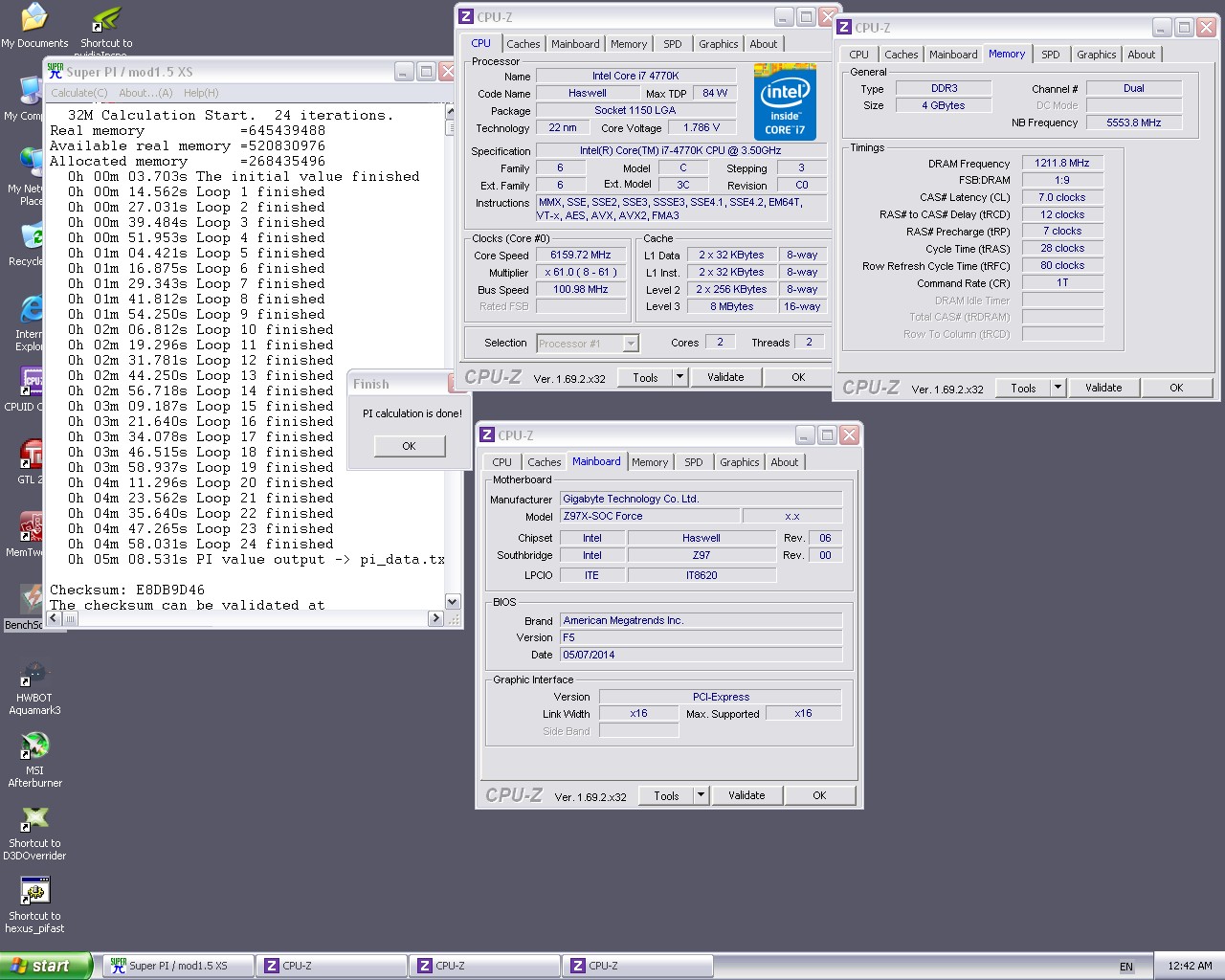The image size is (1225, 980).
Task: Click Validate in CPU-Z Mainboard window
Action: click(x=746, y=795)
